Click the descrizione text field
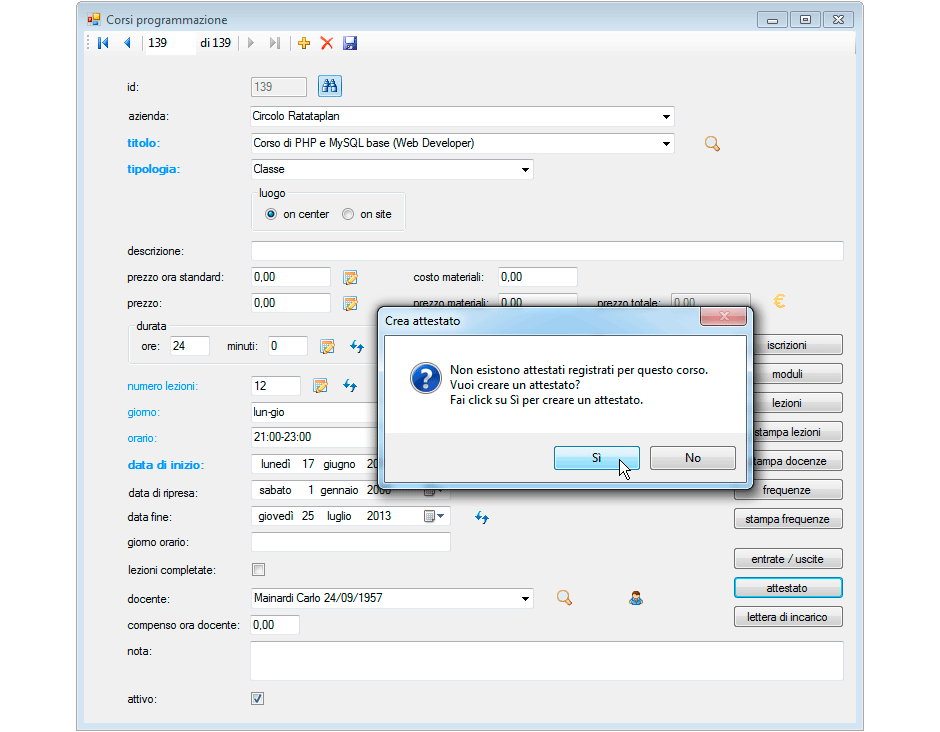This screenshot has width=940, height=732. (x=547, y=251)
